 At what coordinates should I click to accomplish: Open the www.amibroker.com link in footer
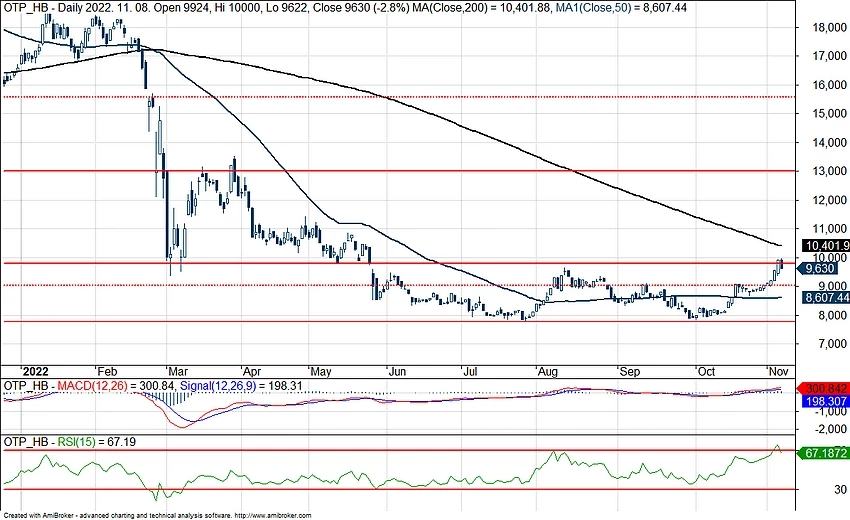click(273, 516)
